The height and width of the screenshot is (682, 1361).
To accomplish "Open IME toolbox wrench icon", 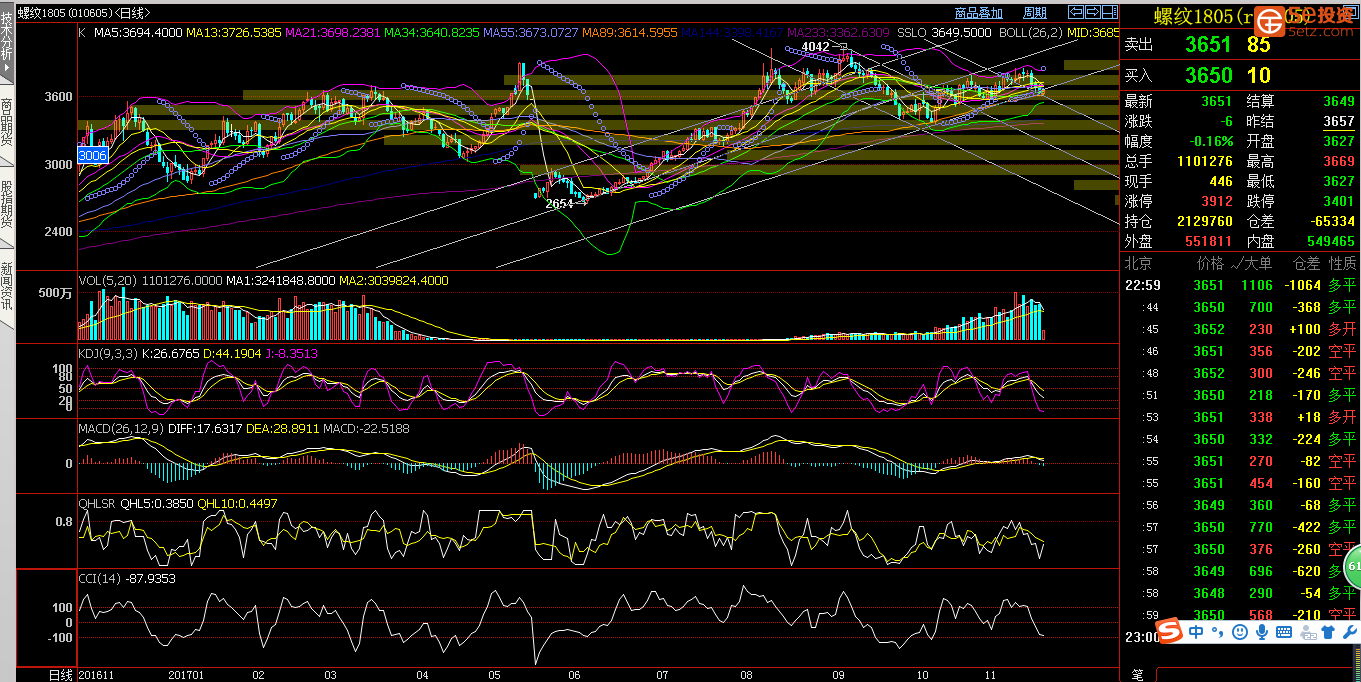I will [x=1349, y=632].
